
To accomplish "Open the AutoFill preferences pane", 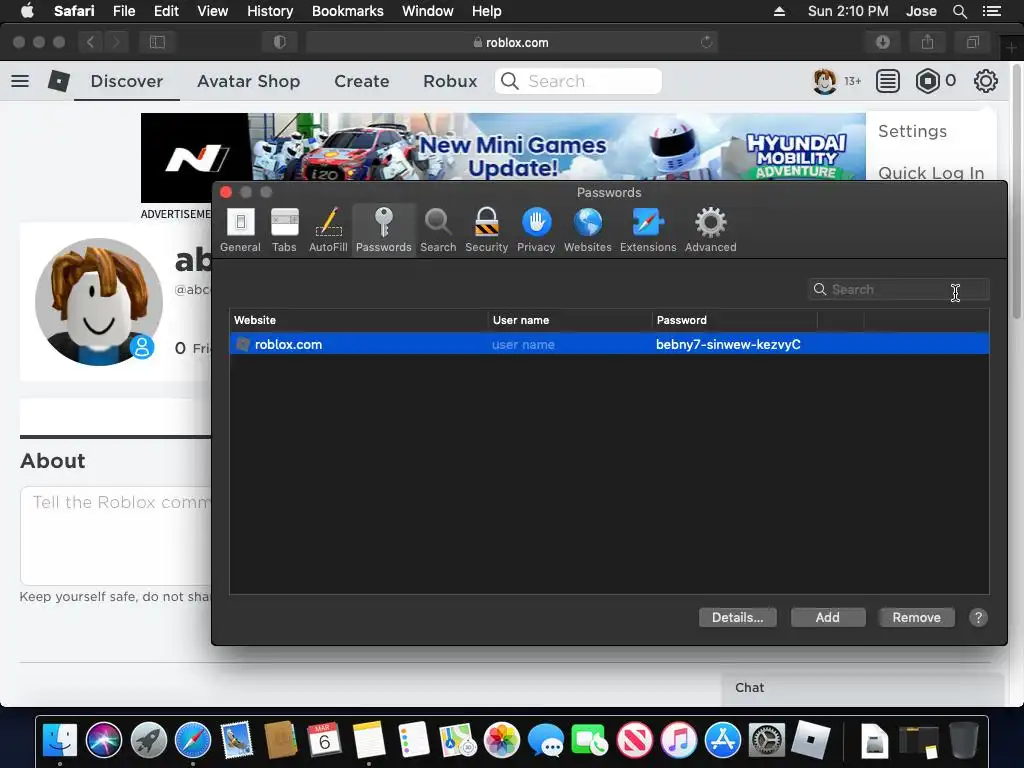I will (328, 230).
